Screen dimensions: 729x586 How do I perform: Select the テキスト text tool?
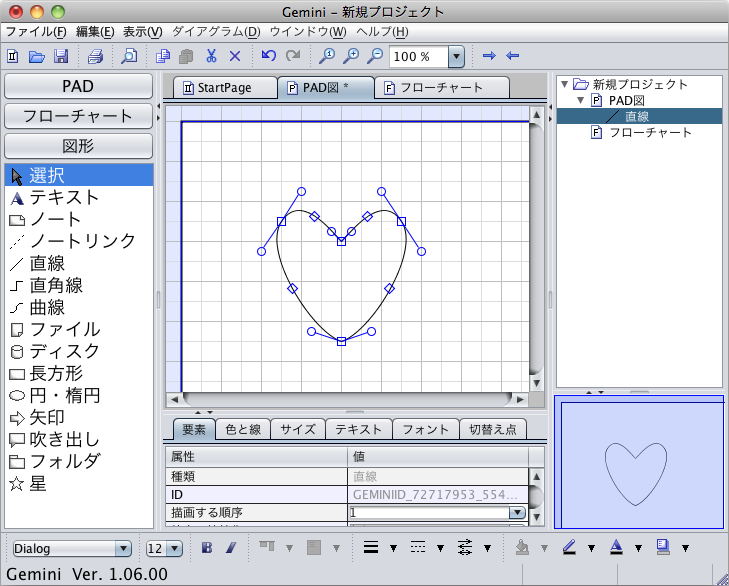(x=79, y=198)
